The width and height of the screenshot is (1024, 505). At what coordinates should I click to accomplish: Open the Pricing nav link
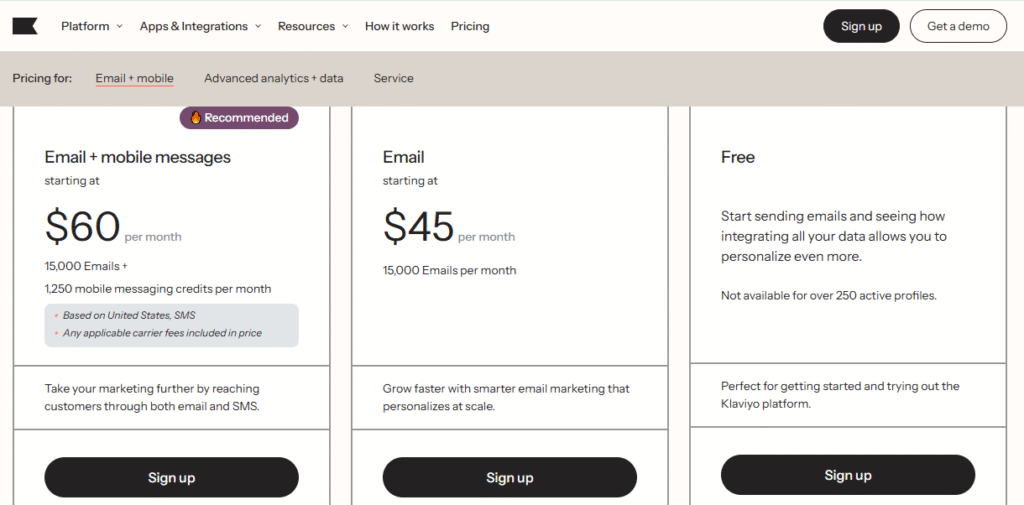pos(470,26)
